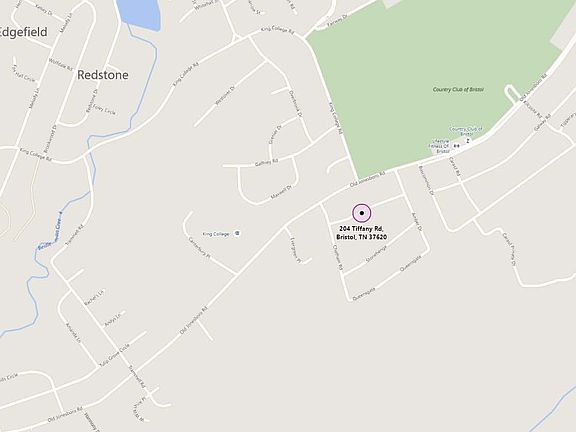Click the Queensgate street label near bottom

coord(364,294)
